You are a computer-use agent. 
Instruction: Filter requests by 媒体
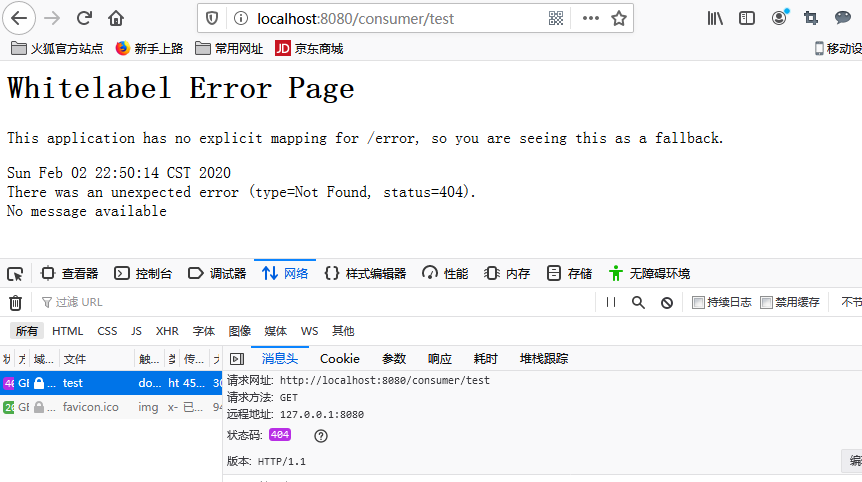(x=275, y=331)
